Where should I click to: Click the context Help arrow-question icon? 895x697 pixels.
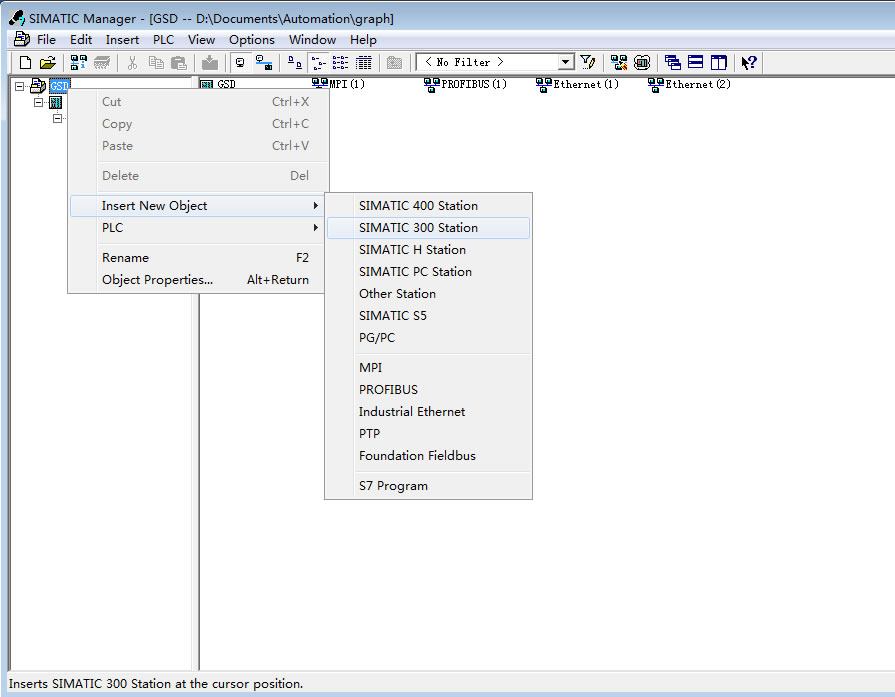(749, 62)
